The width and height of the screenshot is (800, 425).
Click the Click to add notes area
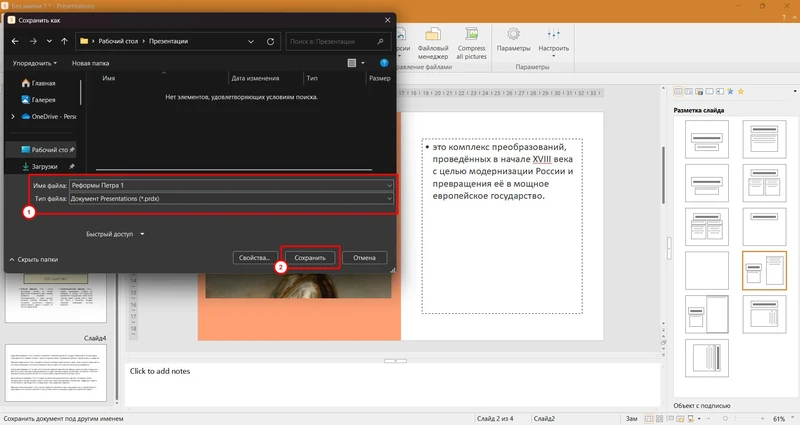click(x=393, y=384)
